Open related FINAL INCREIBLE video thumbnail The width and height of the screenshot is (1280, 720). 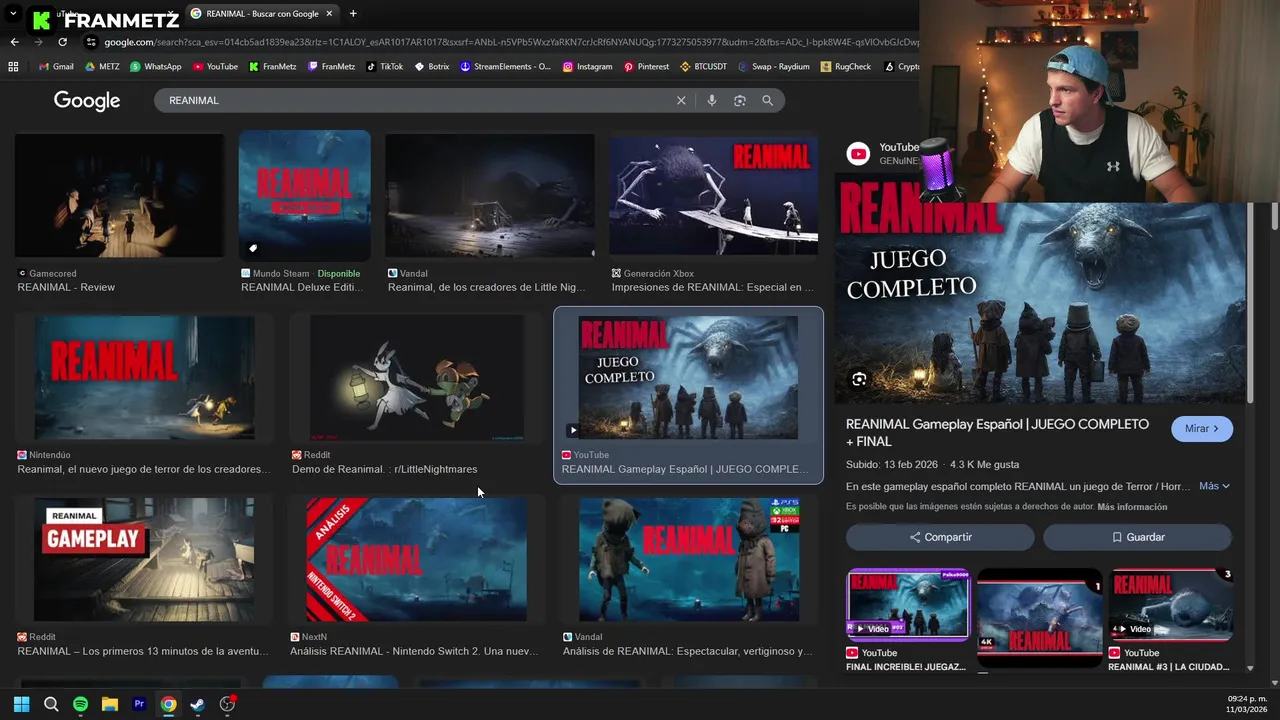908,604
